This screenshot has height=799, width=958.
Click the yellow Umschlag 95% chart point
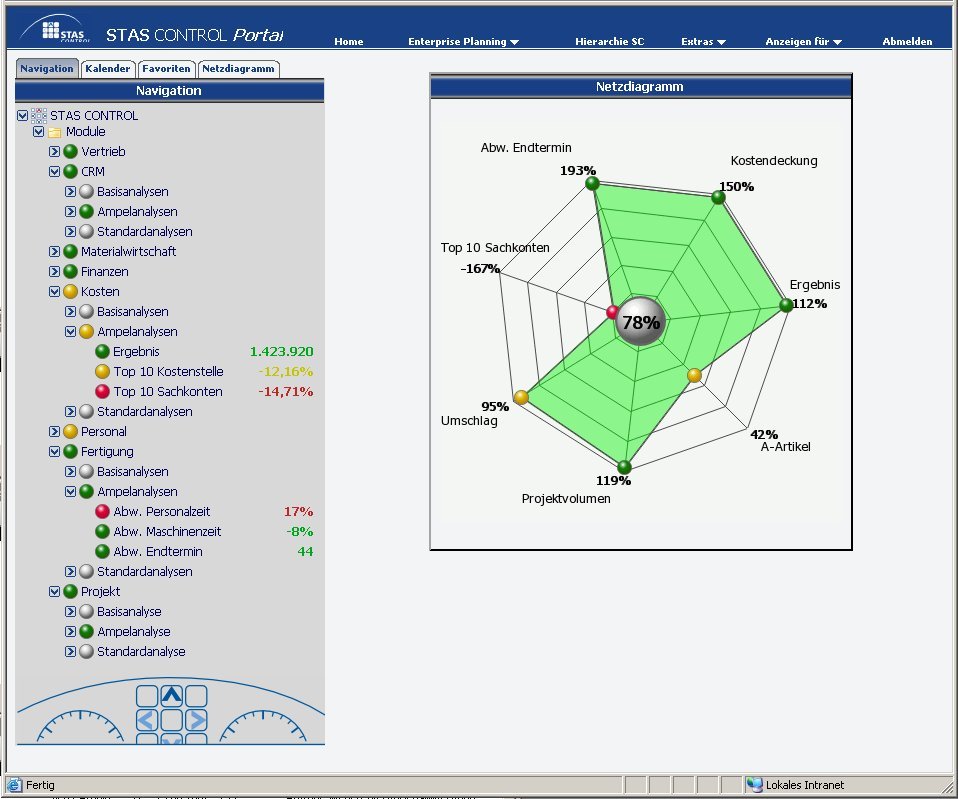pyautogui.click(x=521, y=397)
